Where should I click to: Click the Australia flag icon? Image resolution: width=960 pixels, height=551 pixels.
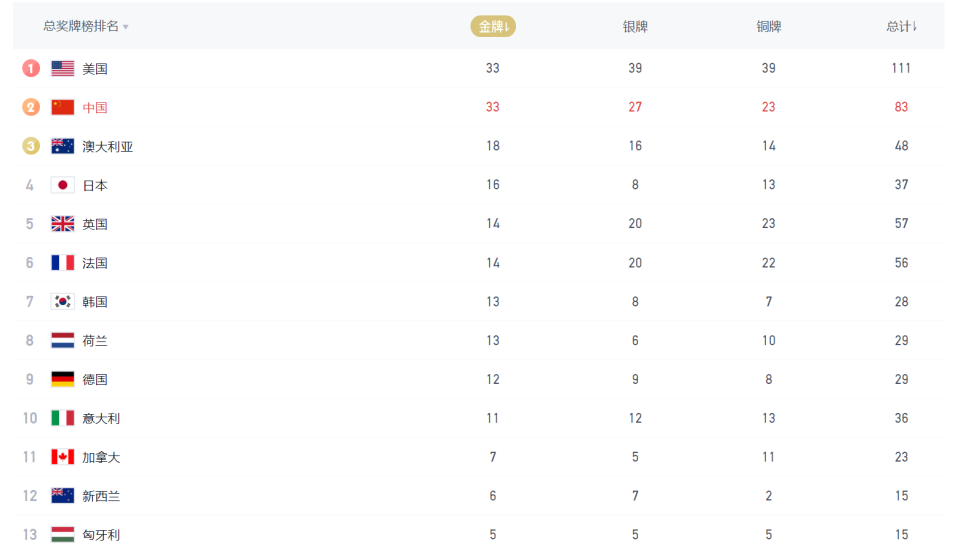tap(63, 146)
